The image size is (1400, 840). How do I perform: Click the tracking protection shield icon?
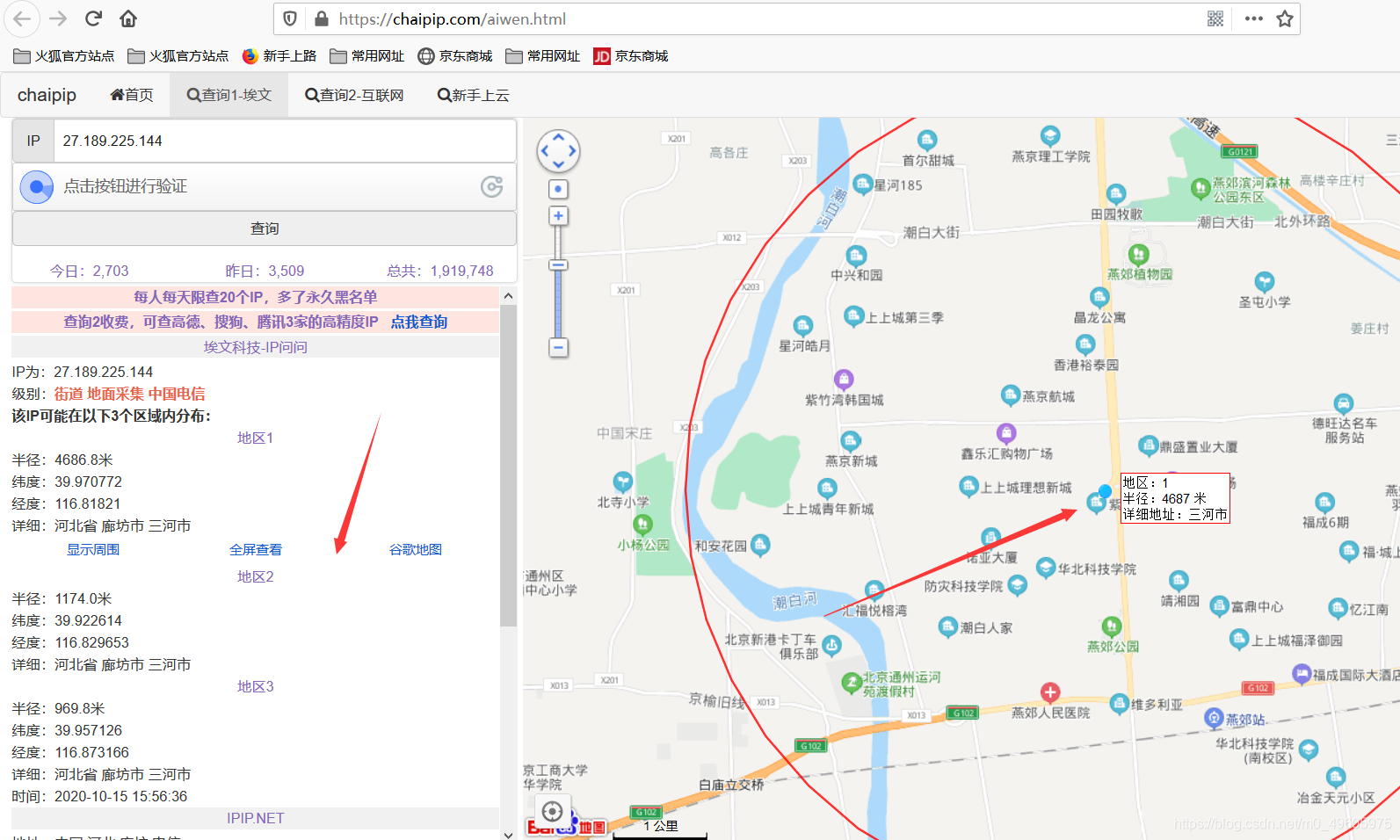point(291,18)
